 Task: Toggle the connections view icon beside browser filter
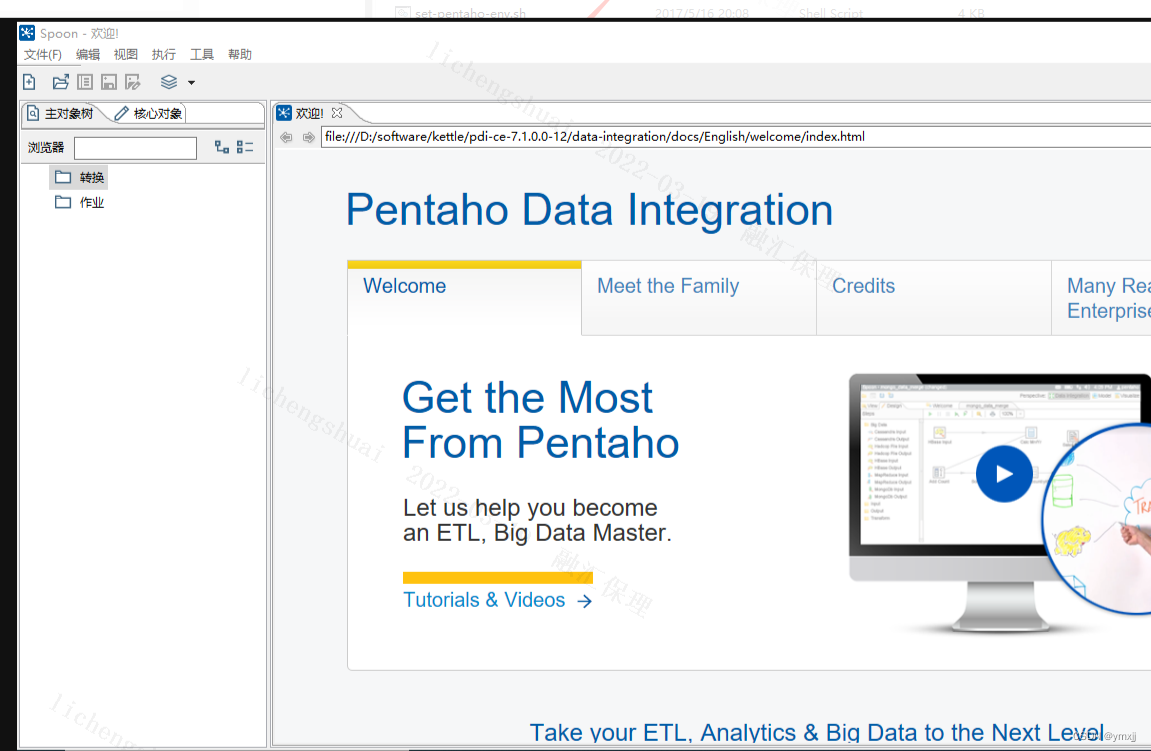point(222,146)
